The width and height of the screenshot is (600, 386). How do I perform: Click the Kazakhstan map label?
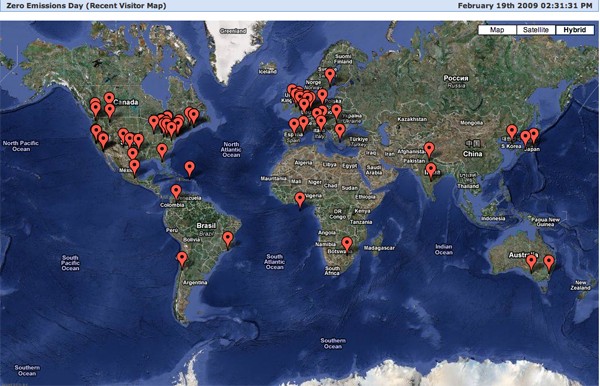tap(412, 119)
